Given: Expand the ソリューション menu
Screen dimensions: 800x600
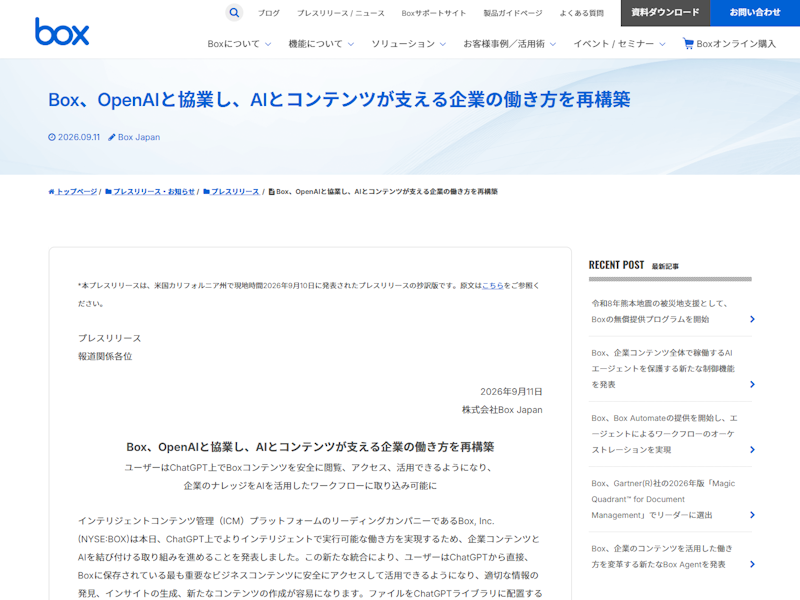Looking at the screenshot, I should click(x=408, y=44).
